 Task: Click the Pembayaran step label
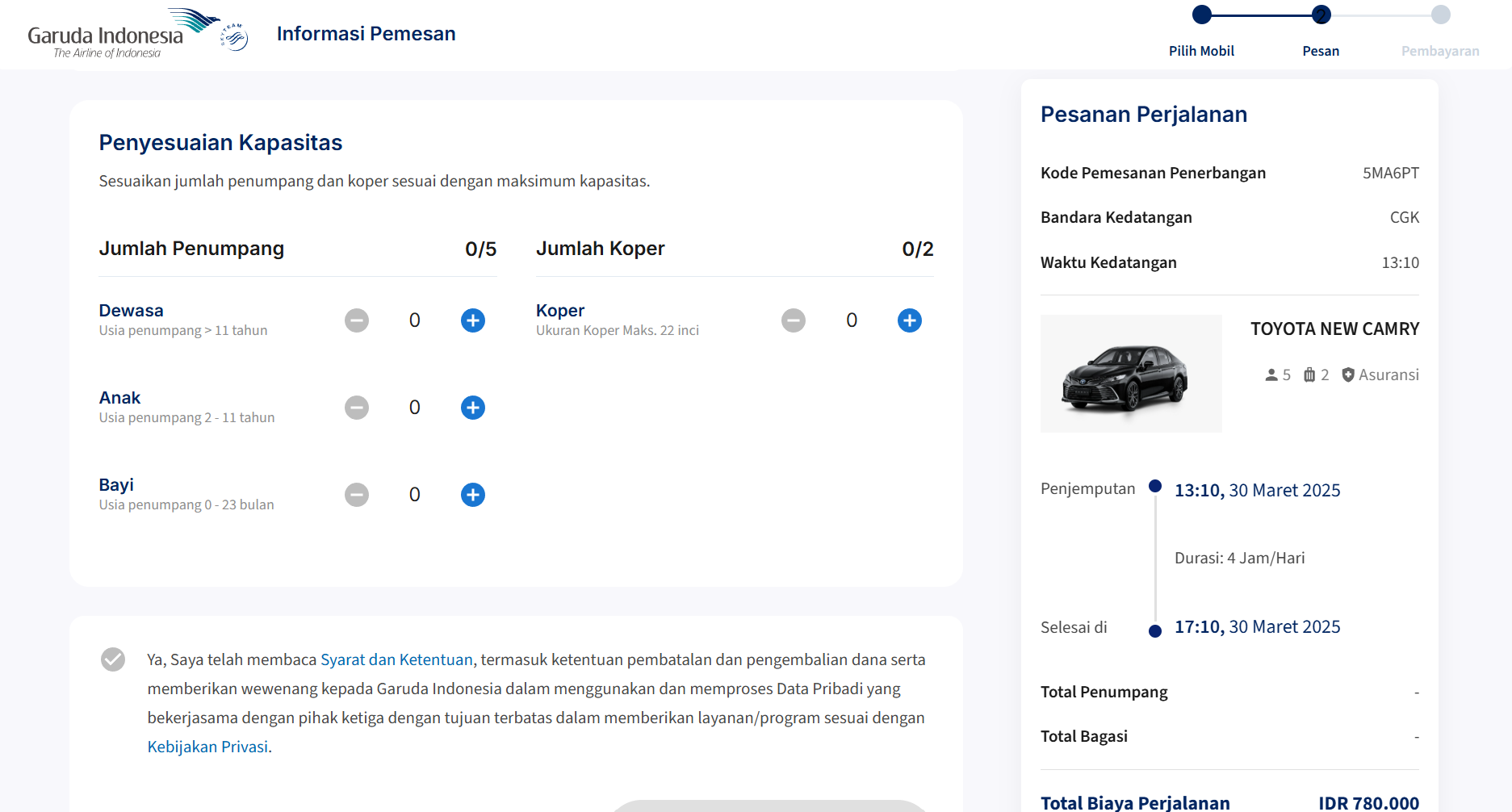tap(1440, 51)
